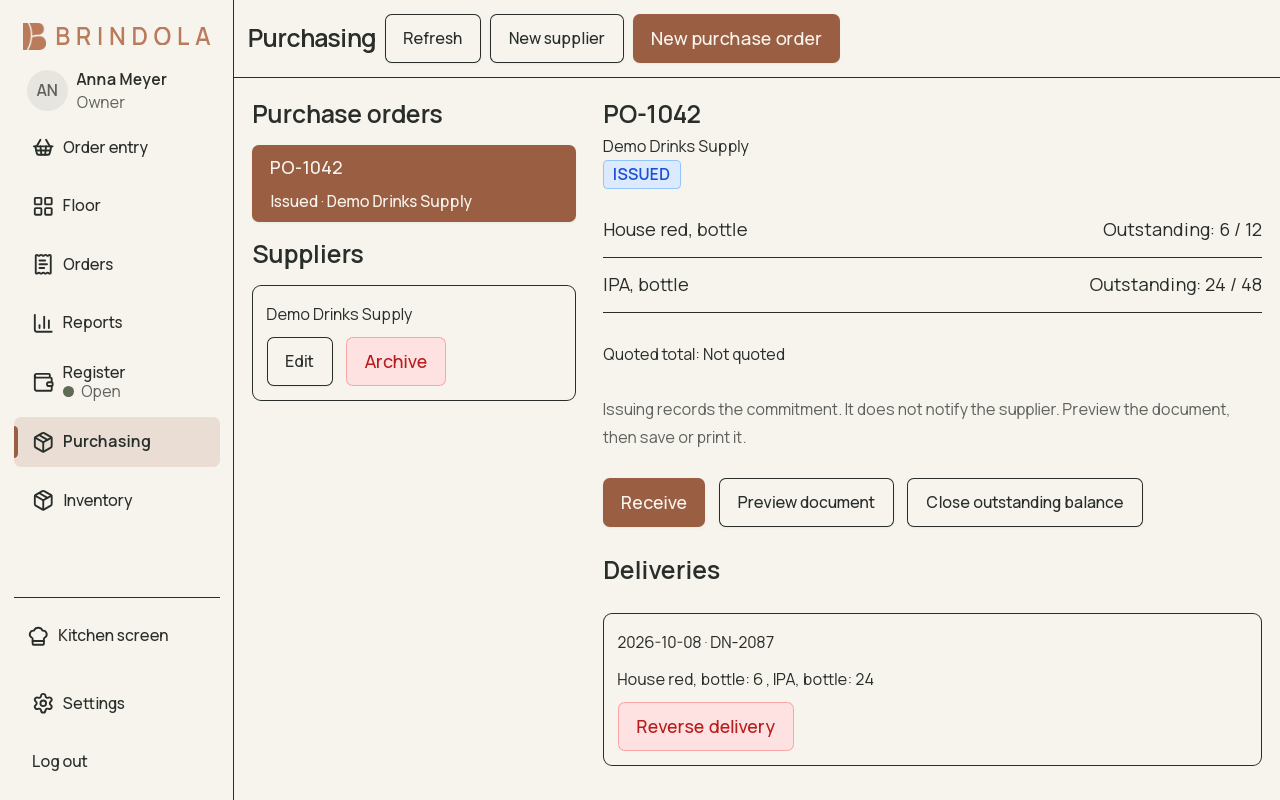1280x800 pixels.
Task: Click the ISSUED status badge
Action: point(642,174)
